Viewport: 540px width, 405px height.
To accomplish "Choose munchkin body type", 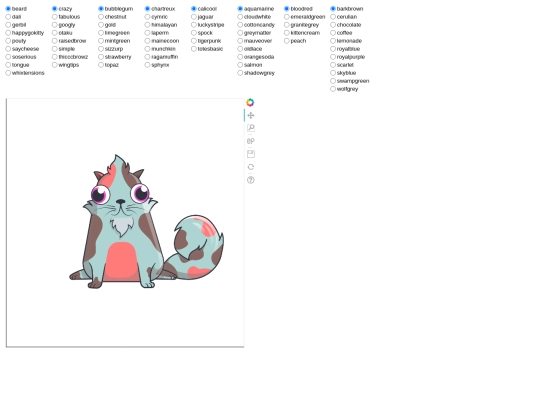I will click(147, 49).
